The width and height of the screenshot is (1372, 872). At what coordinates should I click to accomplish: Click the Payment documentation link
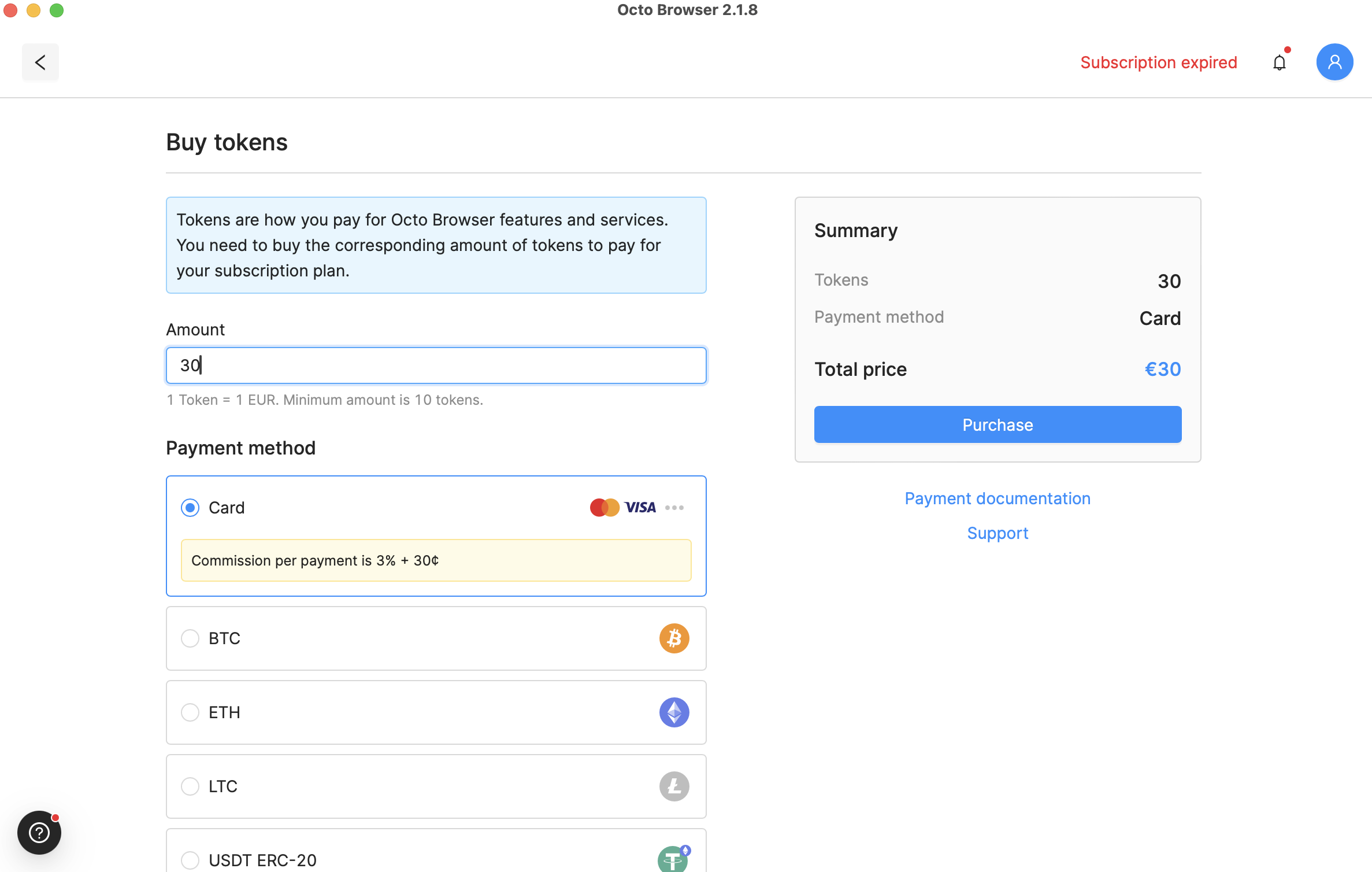click(x=997, y=497)
